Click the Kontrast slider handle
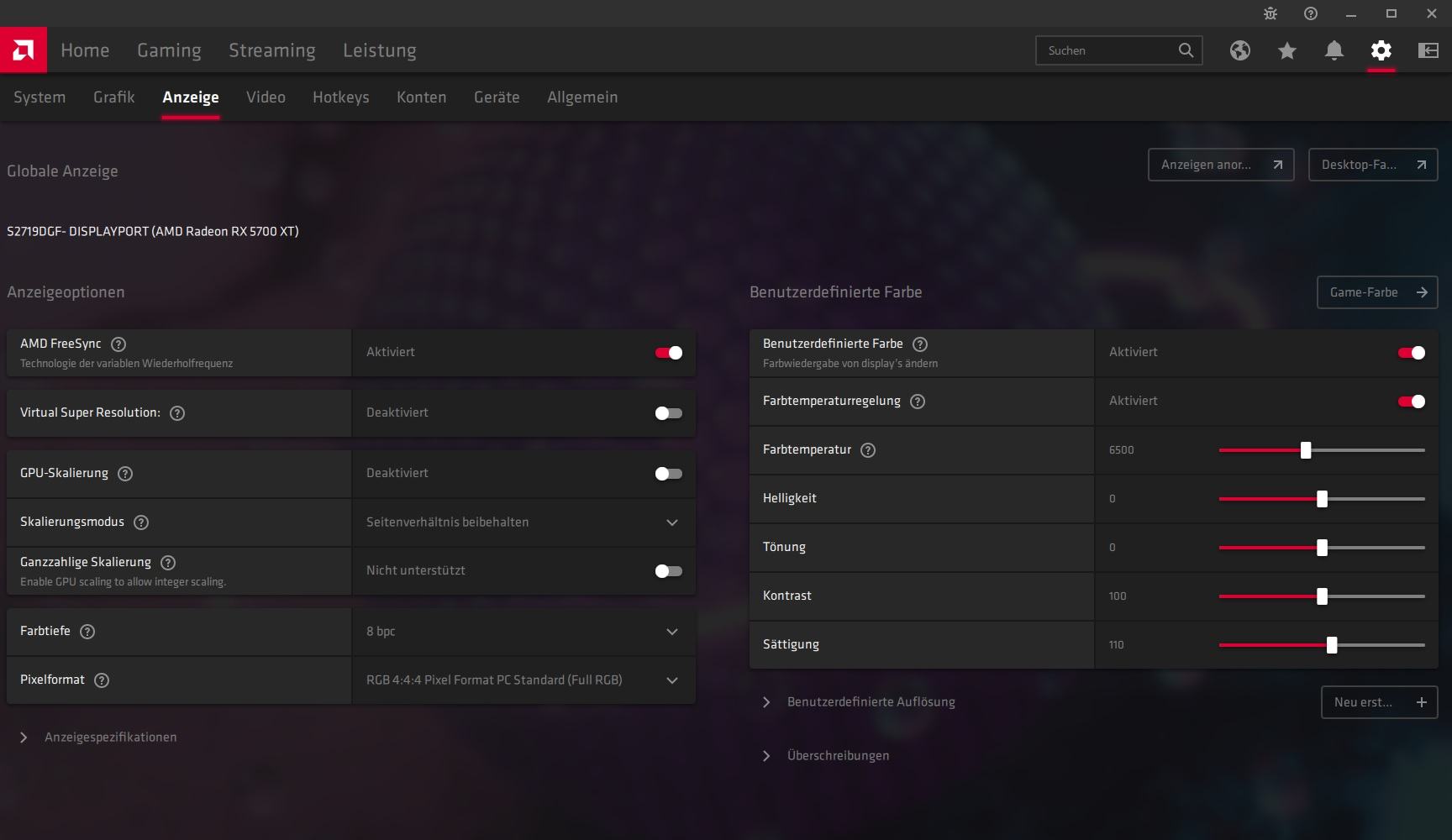The width and height of the screenshot is (1452, 840). (x=1322, y=596)
